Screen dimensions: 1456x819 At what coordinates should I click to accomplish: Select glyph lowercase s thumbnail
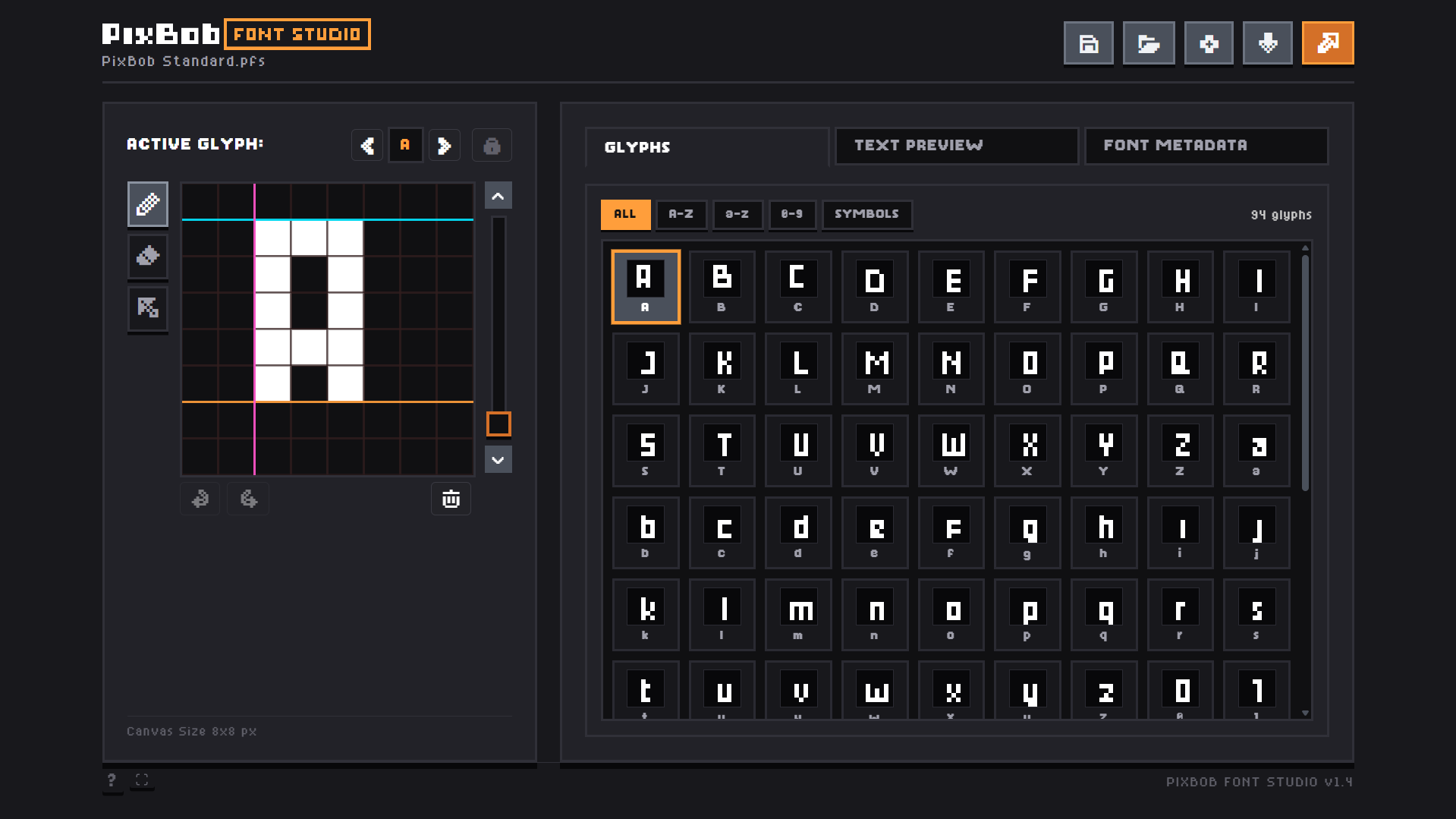(x=1257, y=615)
